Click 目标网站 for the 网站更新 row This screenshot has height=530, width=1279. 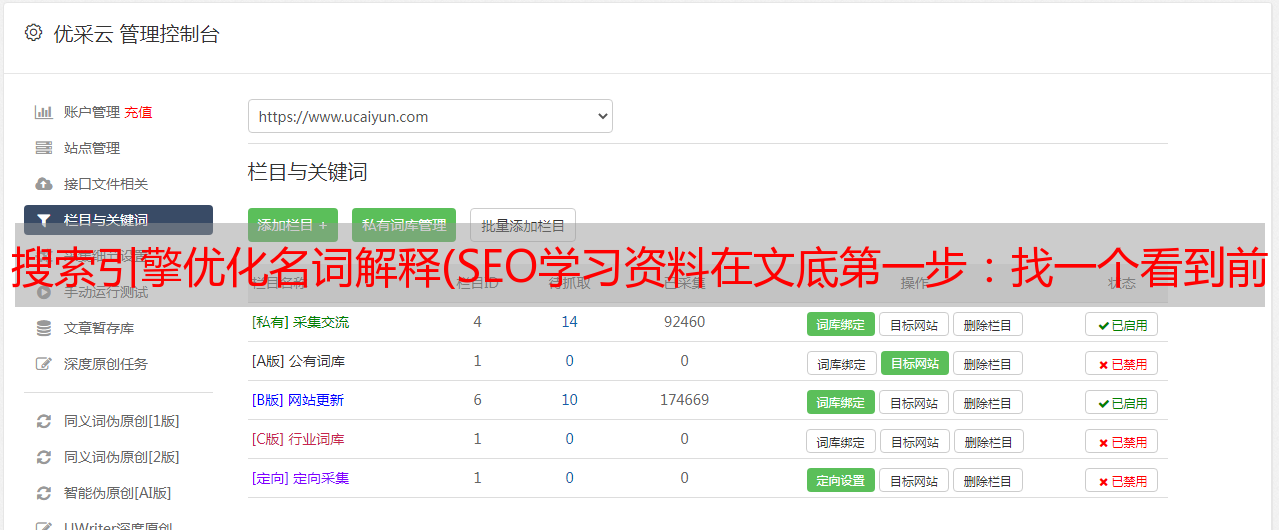(x=914, y=402)
